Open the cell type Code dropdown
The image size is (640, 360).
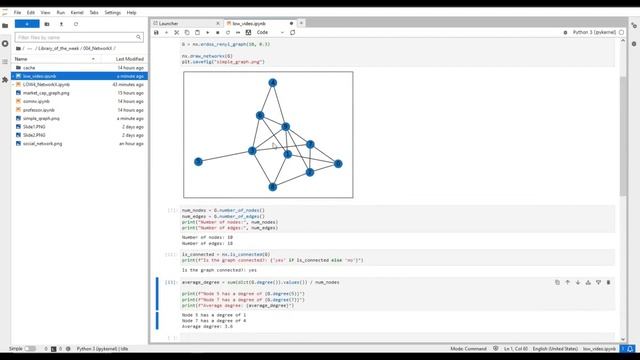pos(270,32)
